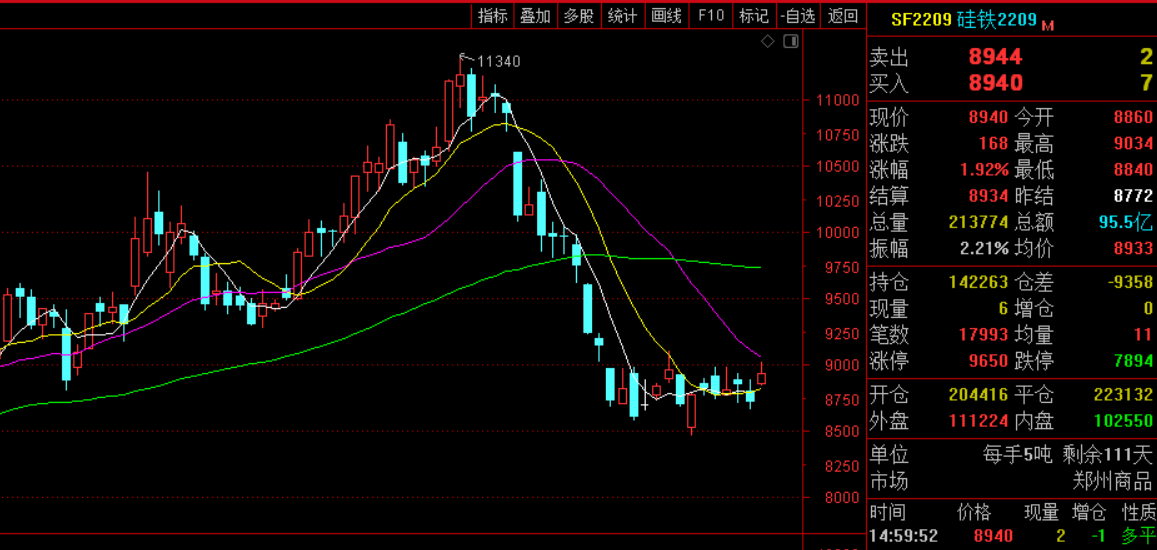Activate the 画线 drawing tool
The width and height of the screenshot is (1157, 550).
666,15
